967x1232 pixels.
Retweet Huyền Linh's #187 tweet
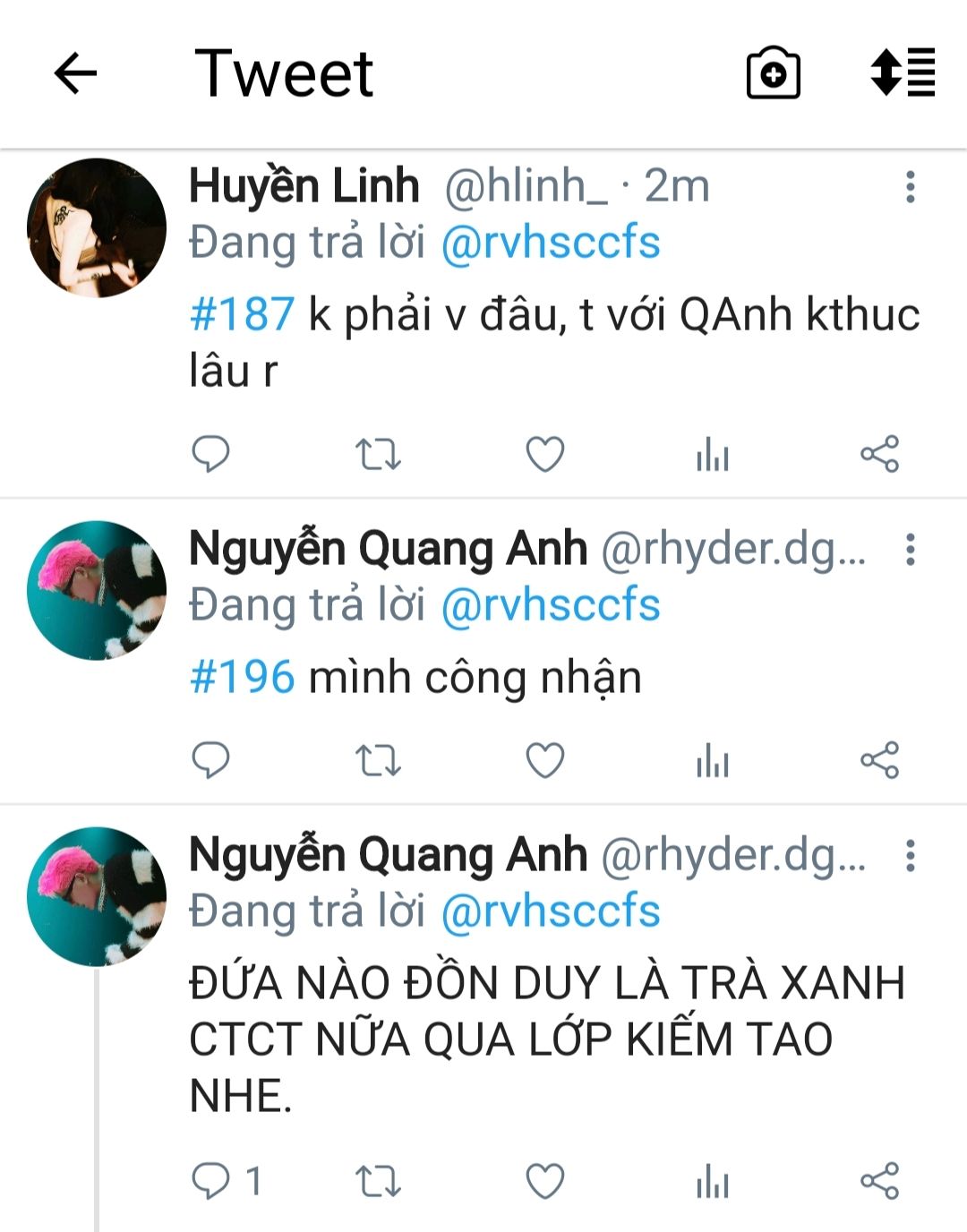point(378,454)
